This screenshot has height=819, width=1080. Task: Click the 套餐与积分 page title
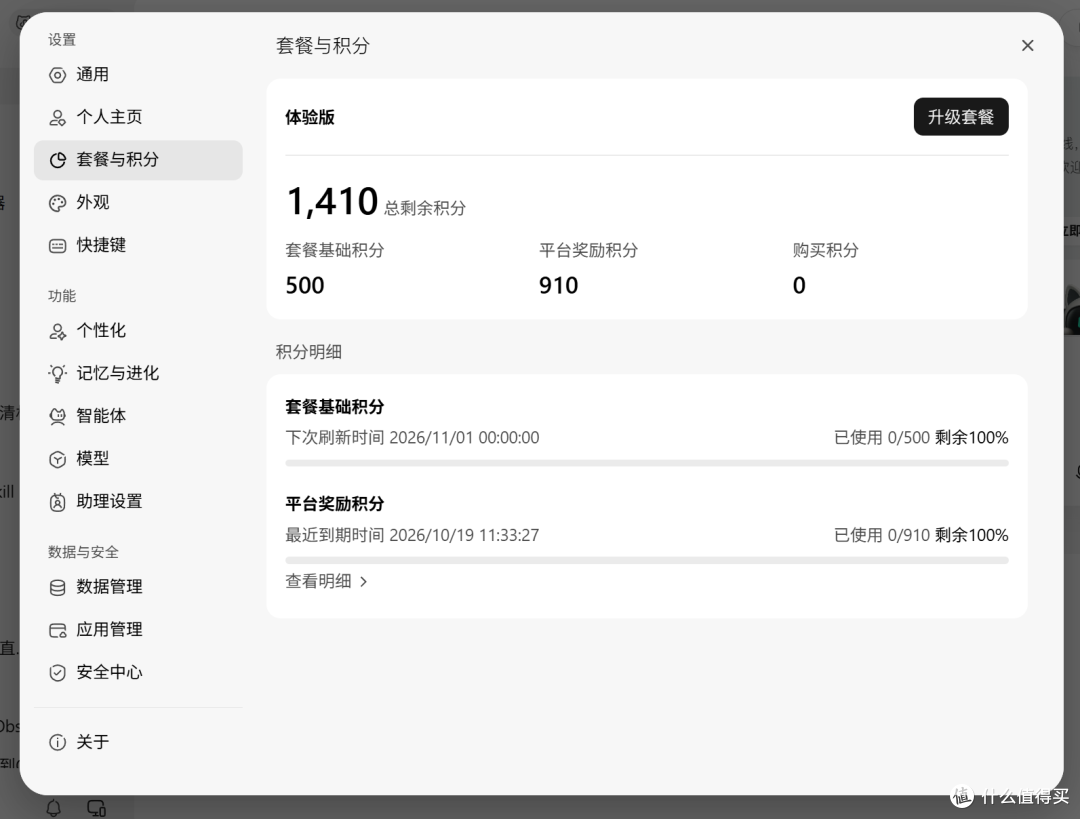322,46
